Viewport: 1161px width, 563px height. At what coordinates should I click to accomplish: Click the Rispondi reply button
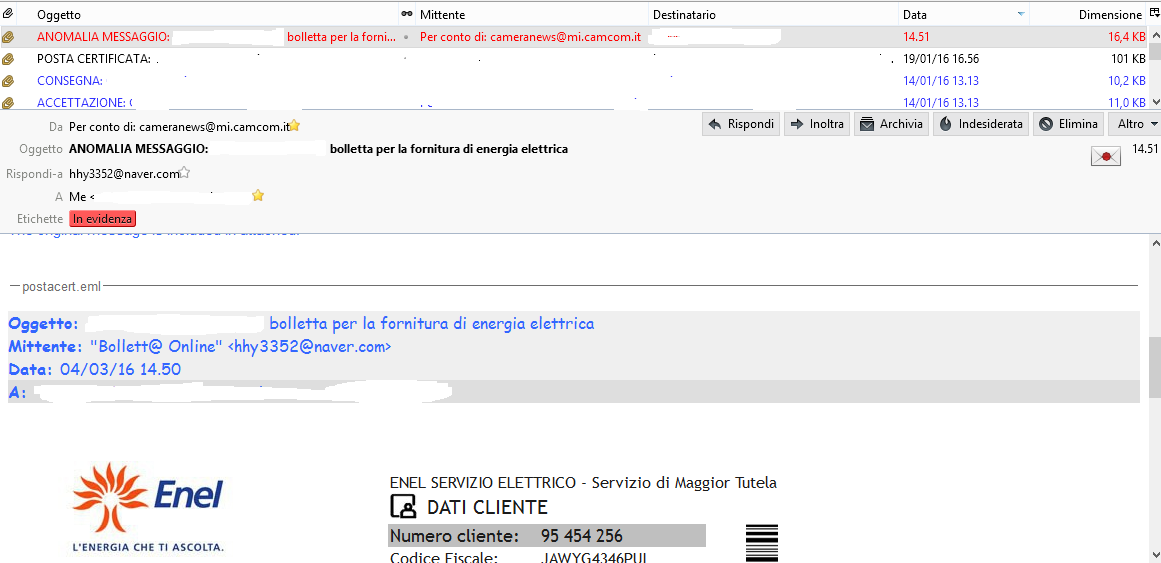tap(741, 124)
